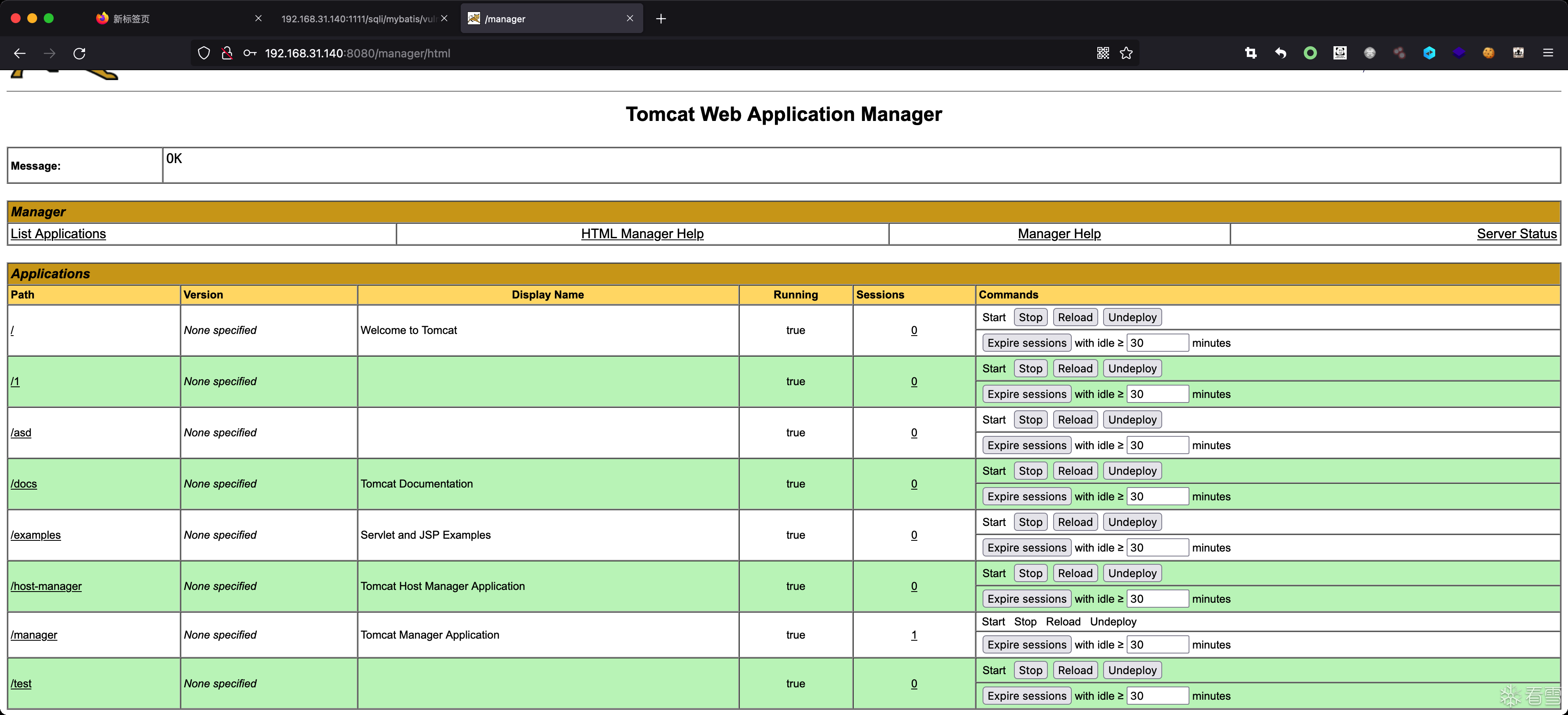1568x715 pixels.
Task: Go back to the previous page
Action: point(19,54)
